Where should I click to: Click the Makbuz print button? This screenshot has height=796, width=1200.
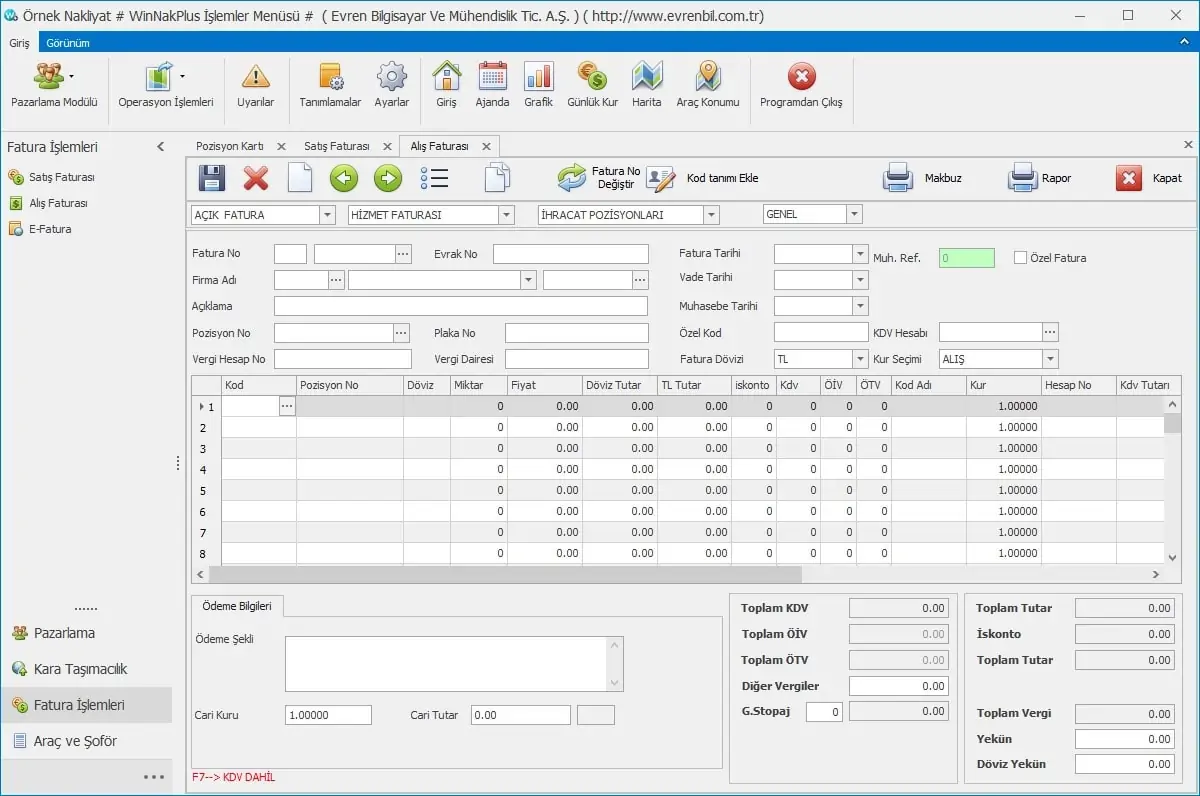click(x=922, y=178)
